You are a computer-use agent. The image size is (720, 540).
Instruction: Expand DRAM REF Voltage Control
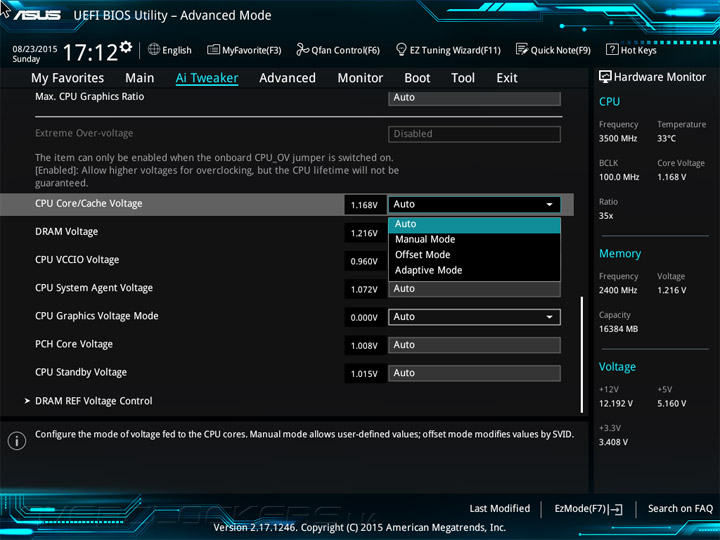point(93,401)
